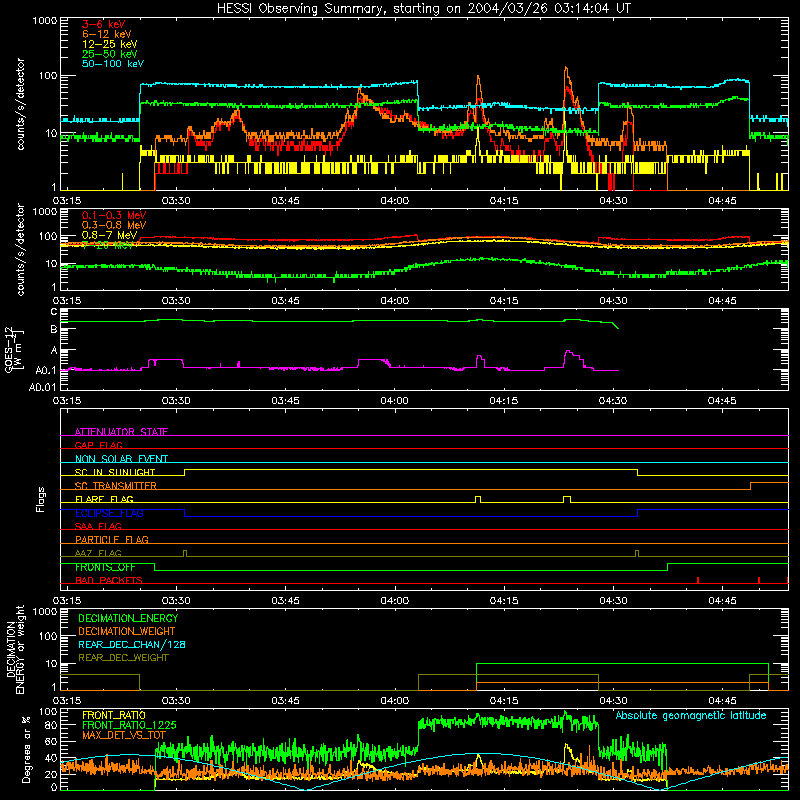Select the Degrees or % axis title

(26, 749)
